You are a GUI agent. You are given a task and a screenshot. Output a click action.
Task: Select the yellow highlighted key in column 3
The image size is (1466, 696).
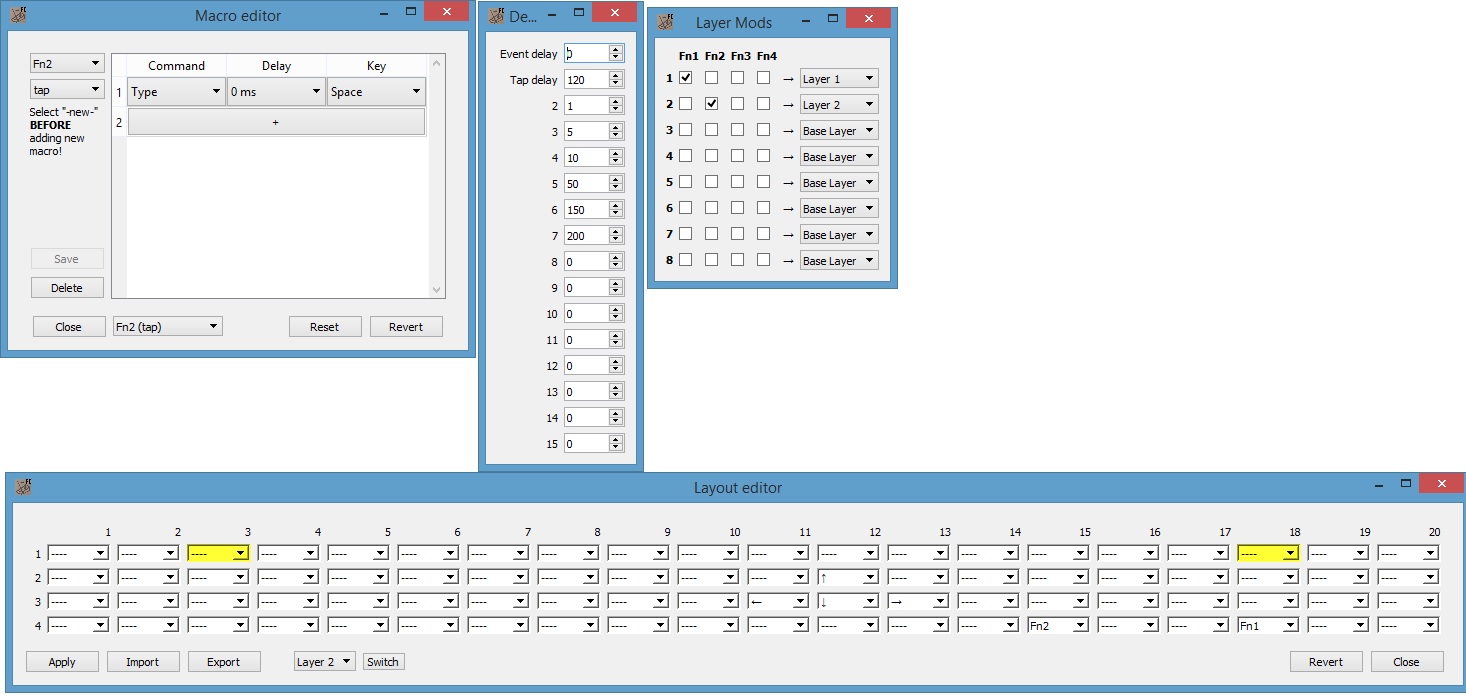pos(218,553)
